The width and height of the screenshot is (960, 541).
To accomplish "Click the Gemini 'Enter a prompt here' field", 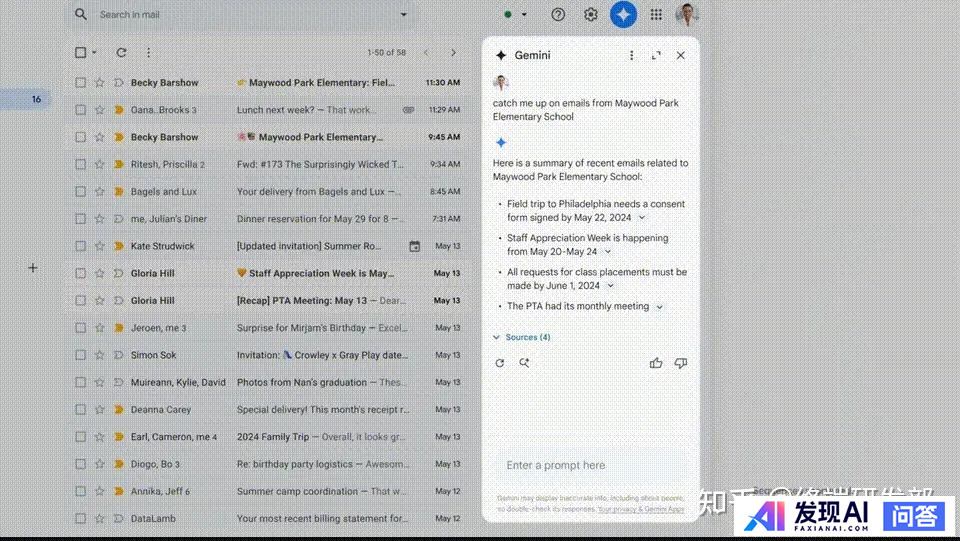I will pos(591,465).
